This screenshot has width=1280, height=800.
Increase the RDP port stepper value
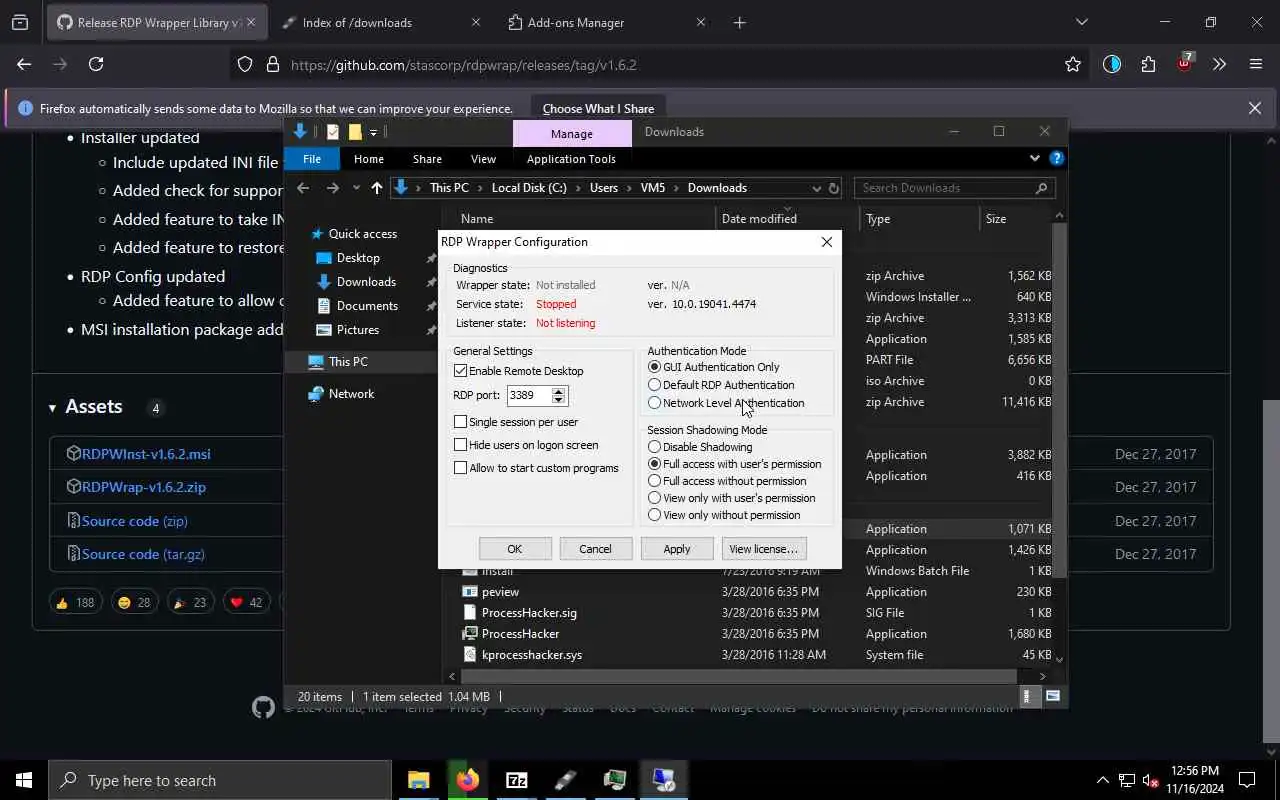pos(559,391)
